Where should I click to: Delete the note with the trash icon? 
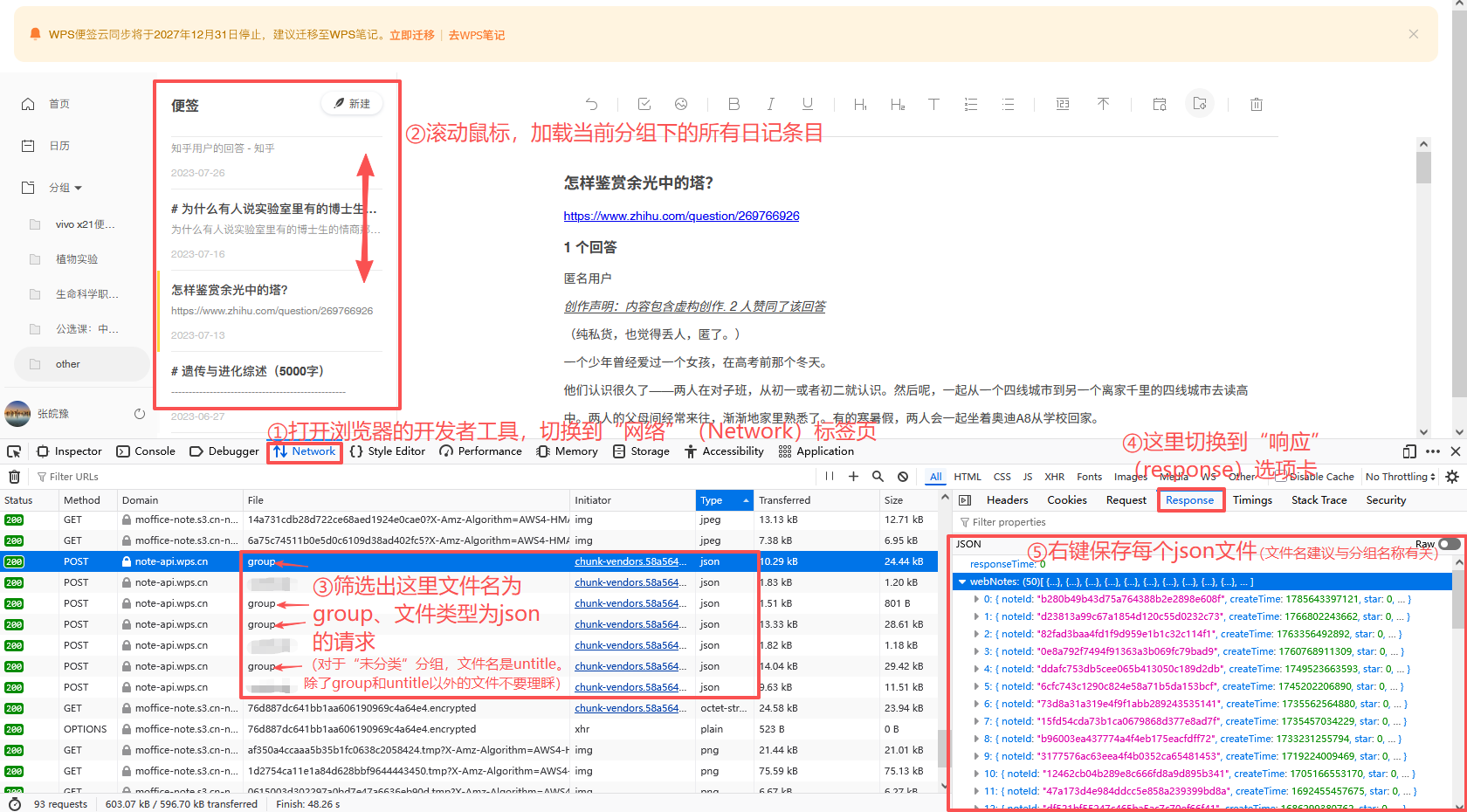[x=1257, y=104]
